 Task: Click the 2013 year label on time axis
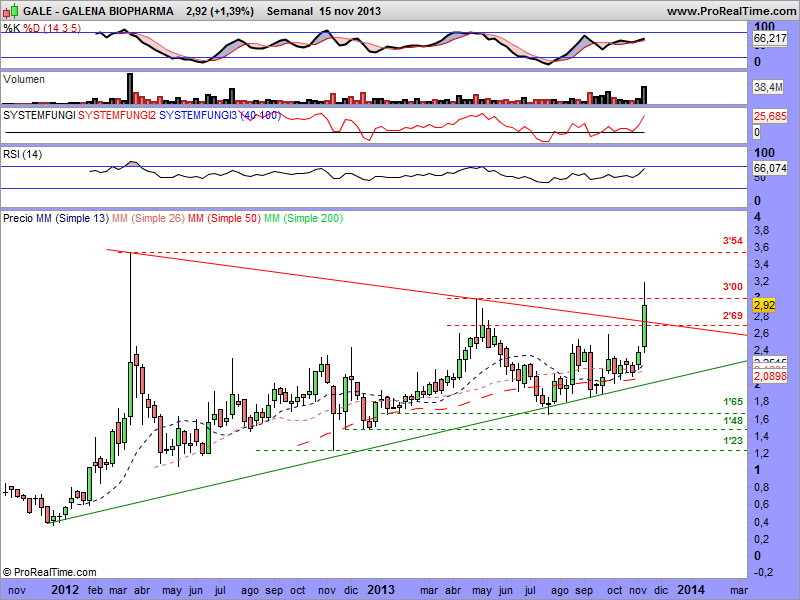[x=381, y=590]
